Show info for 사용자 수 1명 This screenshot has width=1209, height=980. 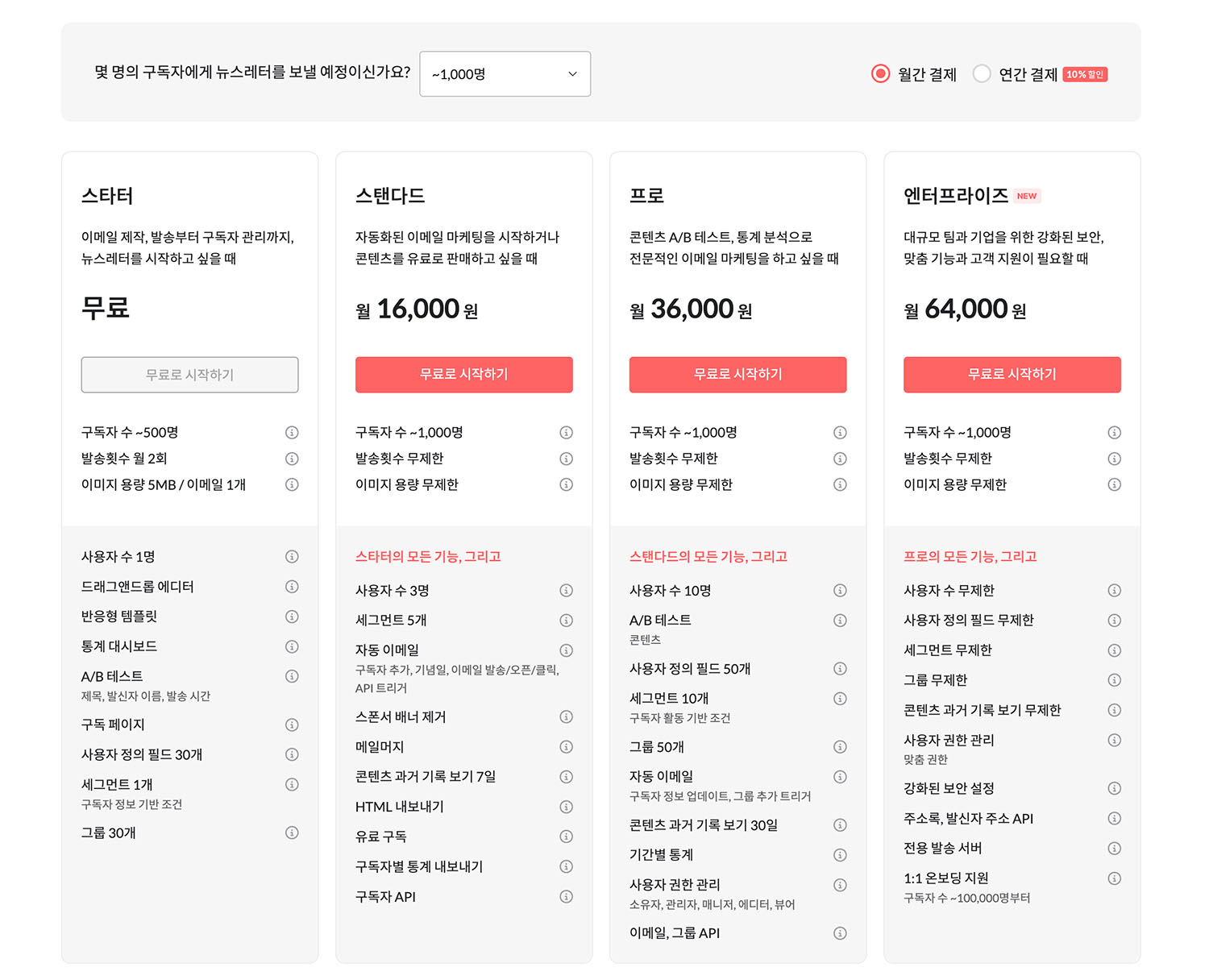292,557
